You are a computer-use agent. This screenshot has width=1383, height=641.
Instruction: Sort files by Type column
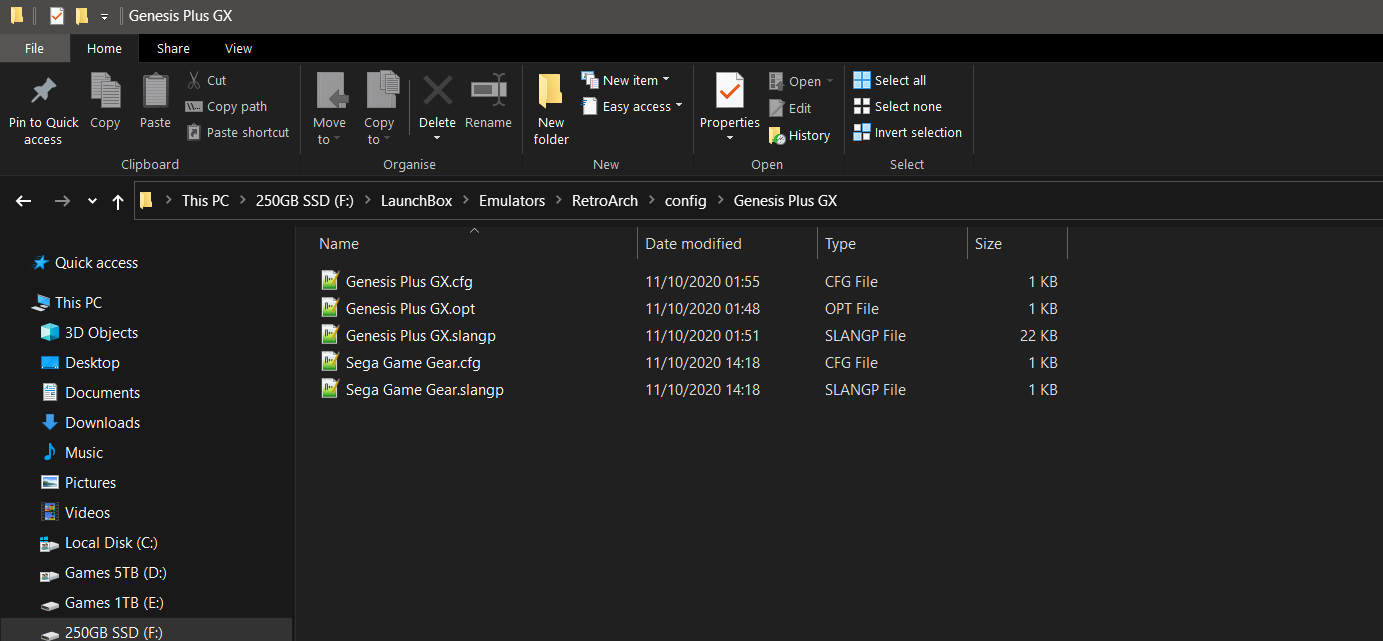click(840, 244)
